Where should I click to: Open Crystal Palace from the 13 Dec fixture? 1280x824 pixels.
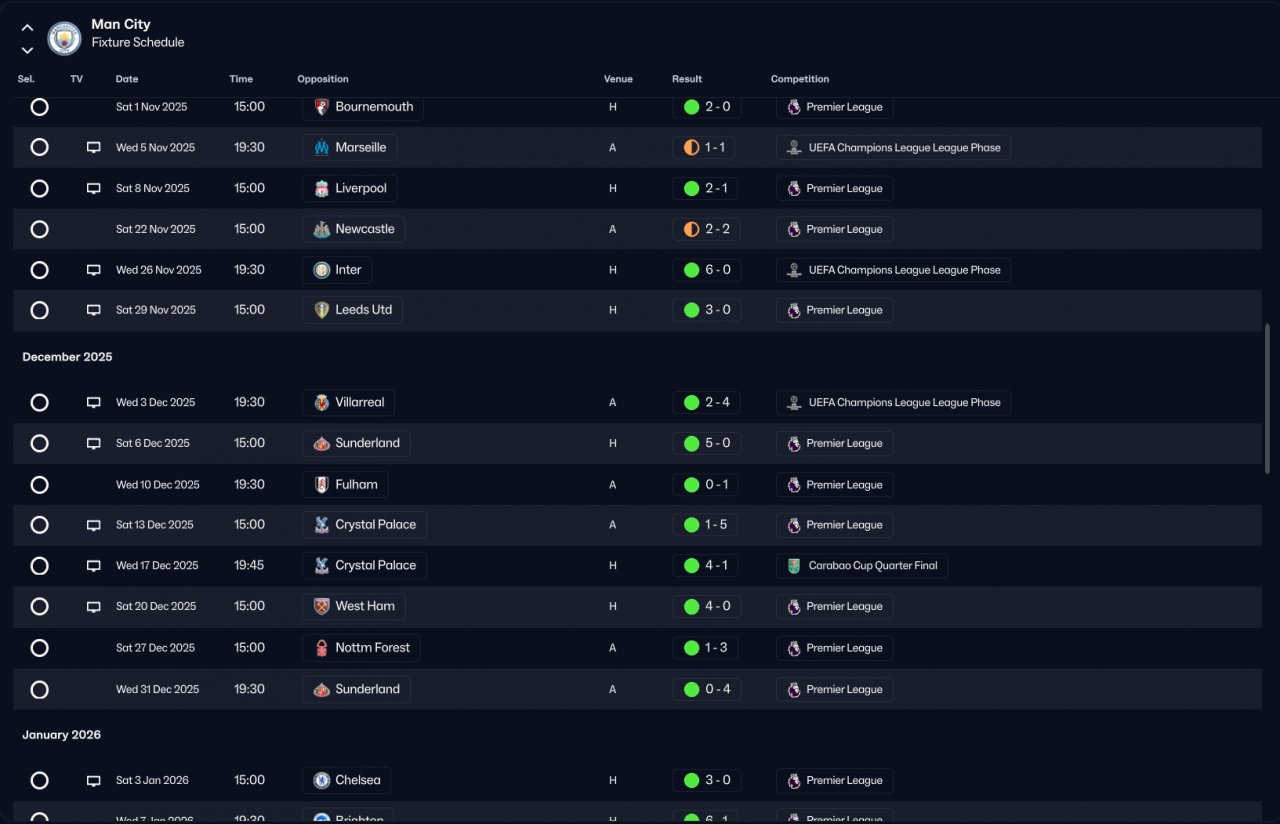(365, 525)
